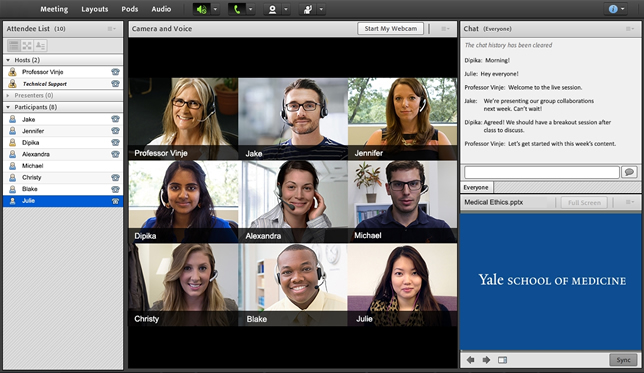This screenshot has height=373, width=644.
Task: Go to previous slide arrow
Action: point(471,360)
